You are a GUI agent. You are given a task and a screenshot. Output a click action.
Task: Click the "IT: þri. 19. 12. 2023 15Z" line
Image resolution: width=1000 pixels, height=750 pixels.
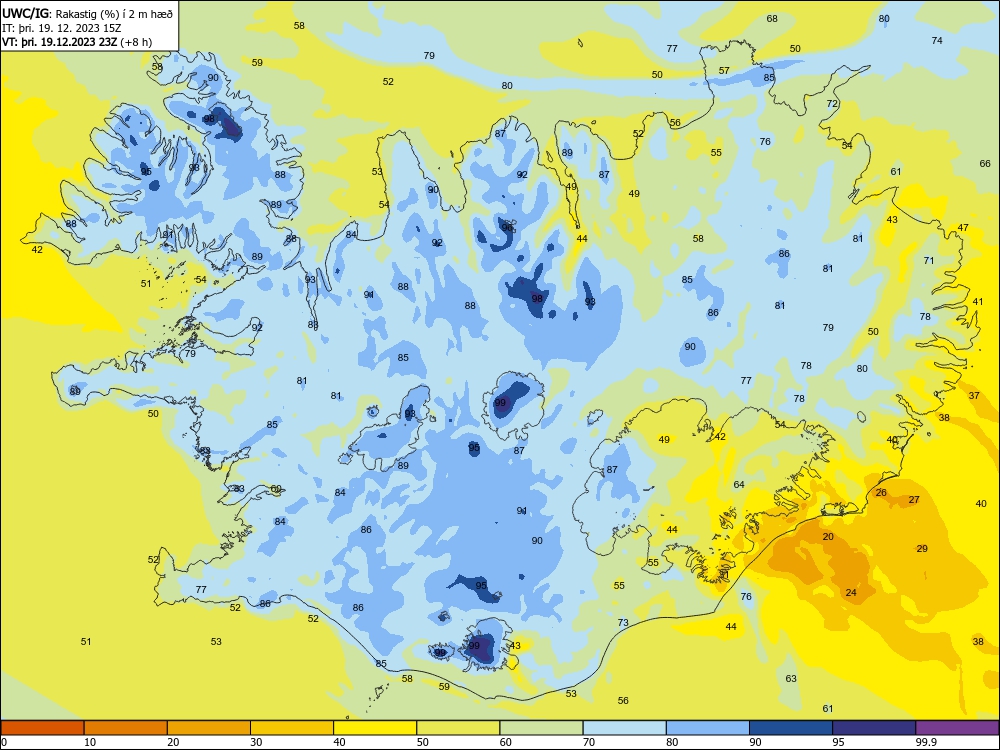pyautogui.click(x=62, y=28)
